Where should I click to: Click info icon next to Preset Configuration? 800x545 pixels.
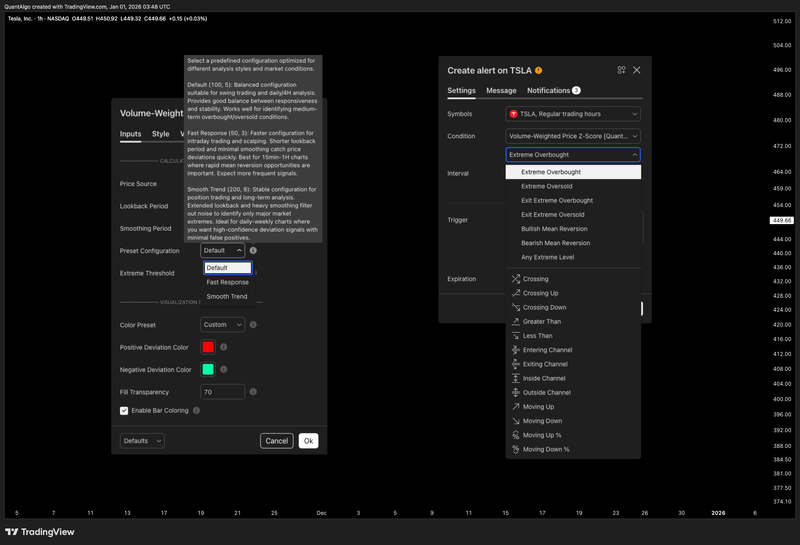[254, 251]
